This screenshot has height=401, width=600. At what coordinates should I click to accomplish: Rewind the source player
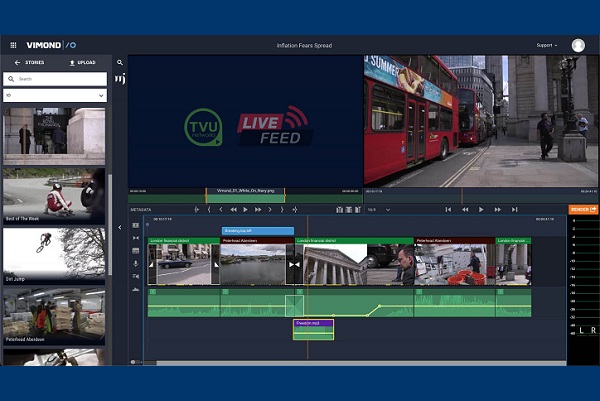(233, 210)
